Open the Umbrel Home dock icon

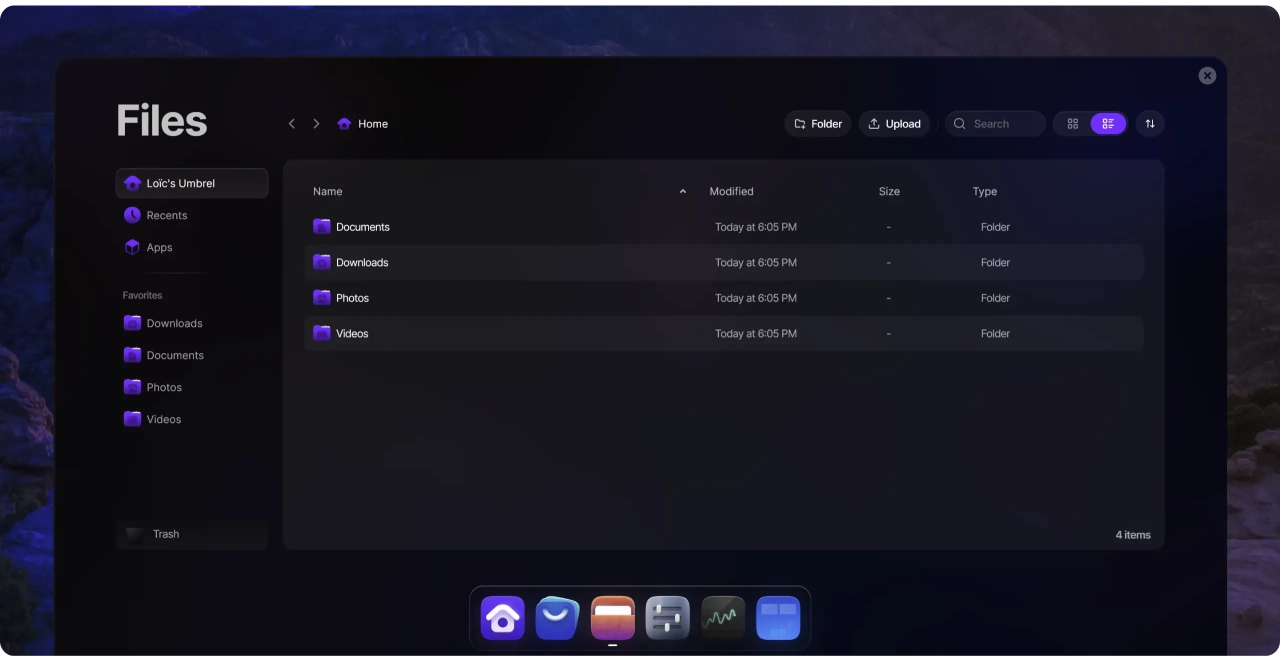coord(502,618)
